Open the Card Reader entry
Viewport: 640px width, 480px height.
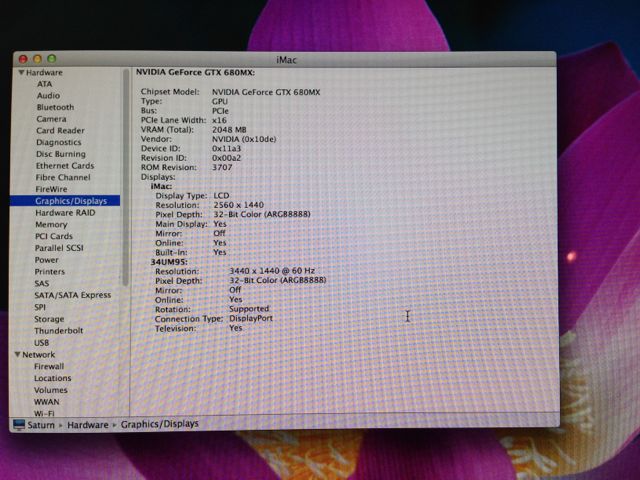pos(60,131)
